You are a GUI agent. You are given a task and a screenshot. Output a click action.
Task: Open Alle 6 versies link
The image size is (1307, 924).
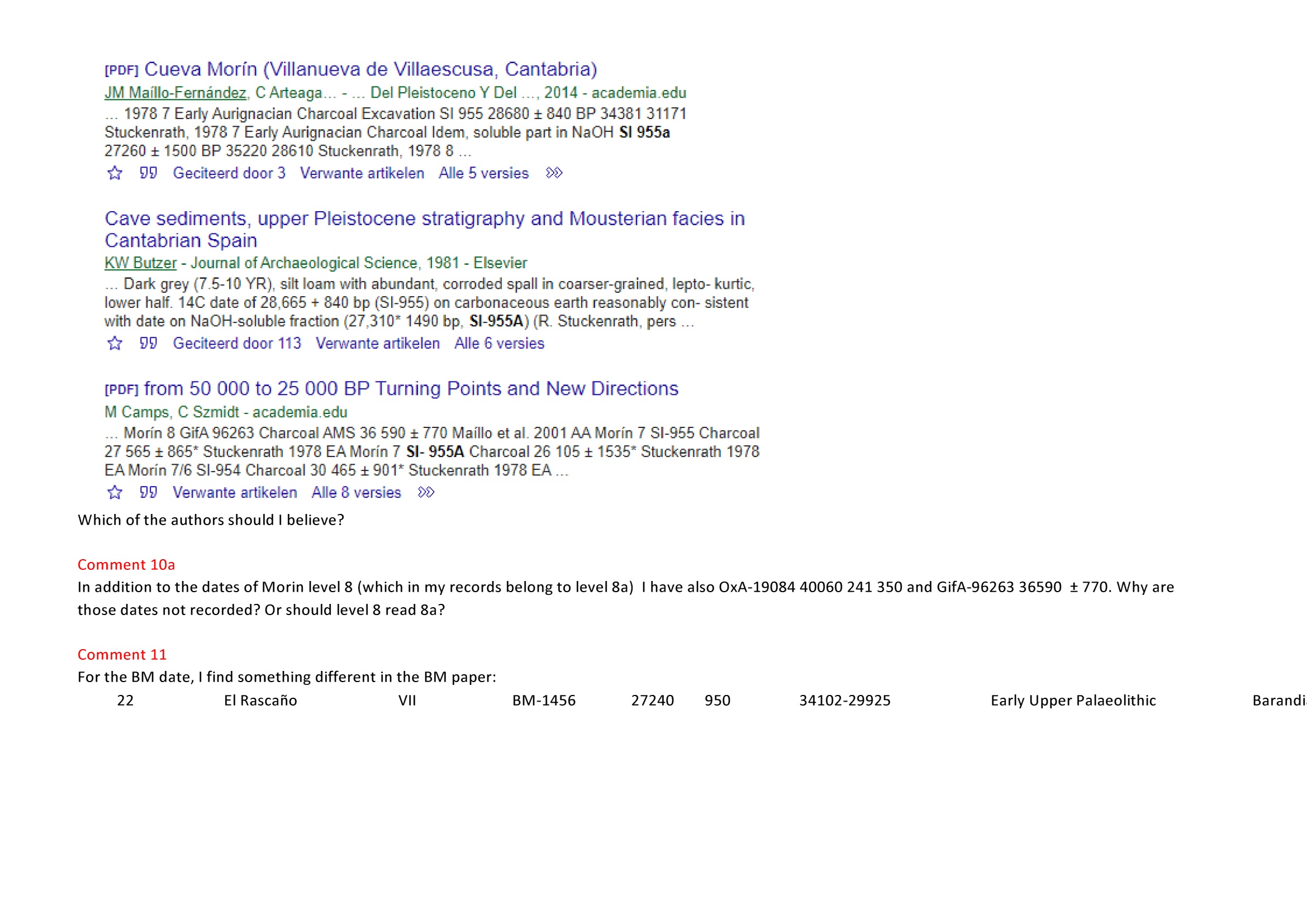[x=498, y=343]
